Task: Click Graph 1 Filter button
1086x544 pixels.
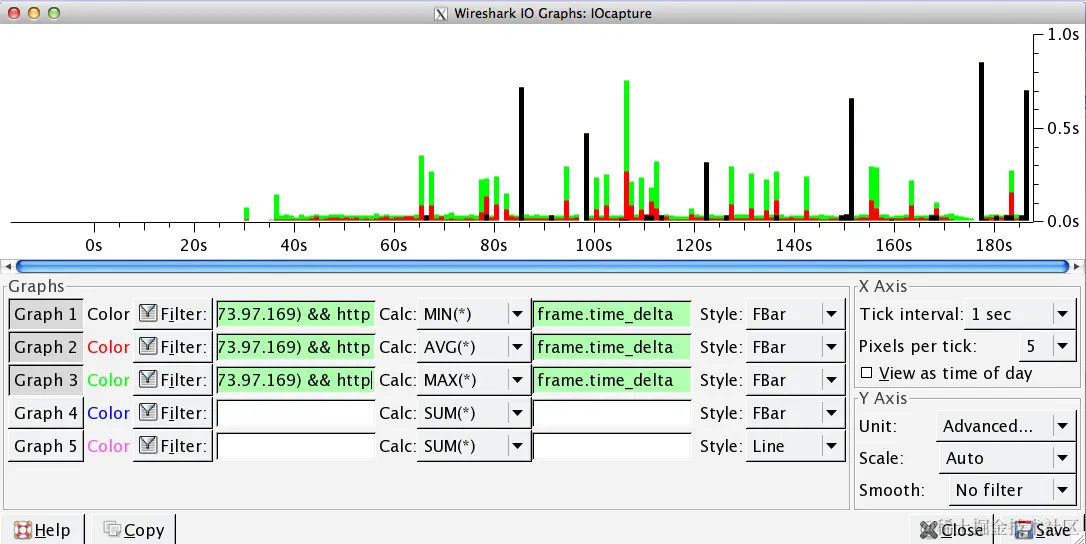Action: pyautogui.click(x=172, y=314)
